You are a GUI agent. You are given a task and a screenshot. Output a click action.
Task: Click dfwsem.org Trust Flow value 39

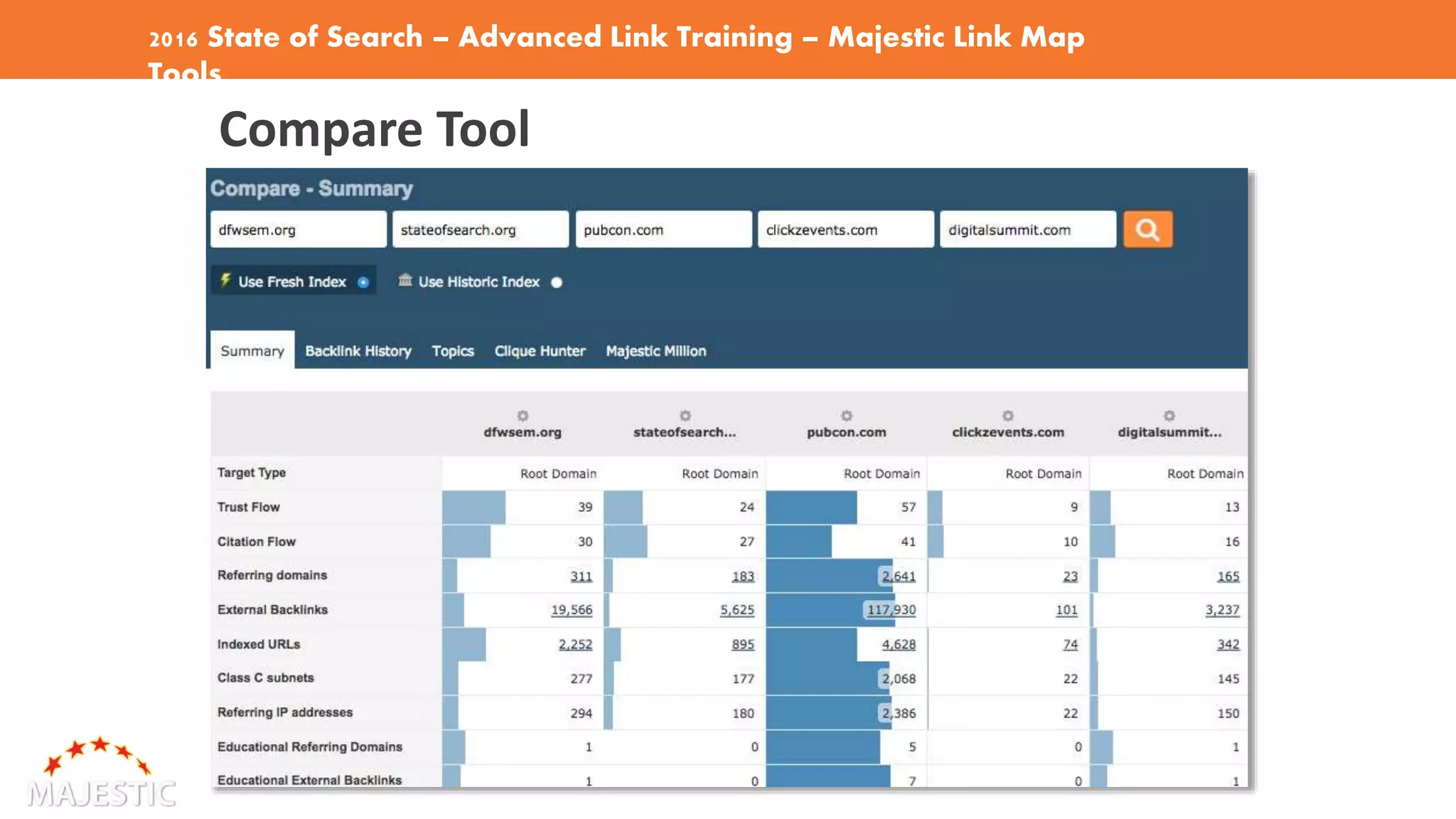[x=585, y=508]
